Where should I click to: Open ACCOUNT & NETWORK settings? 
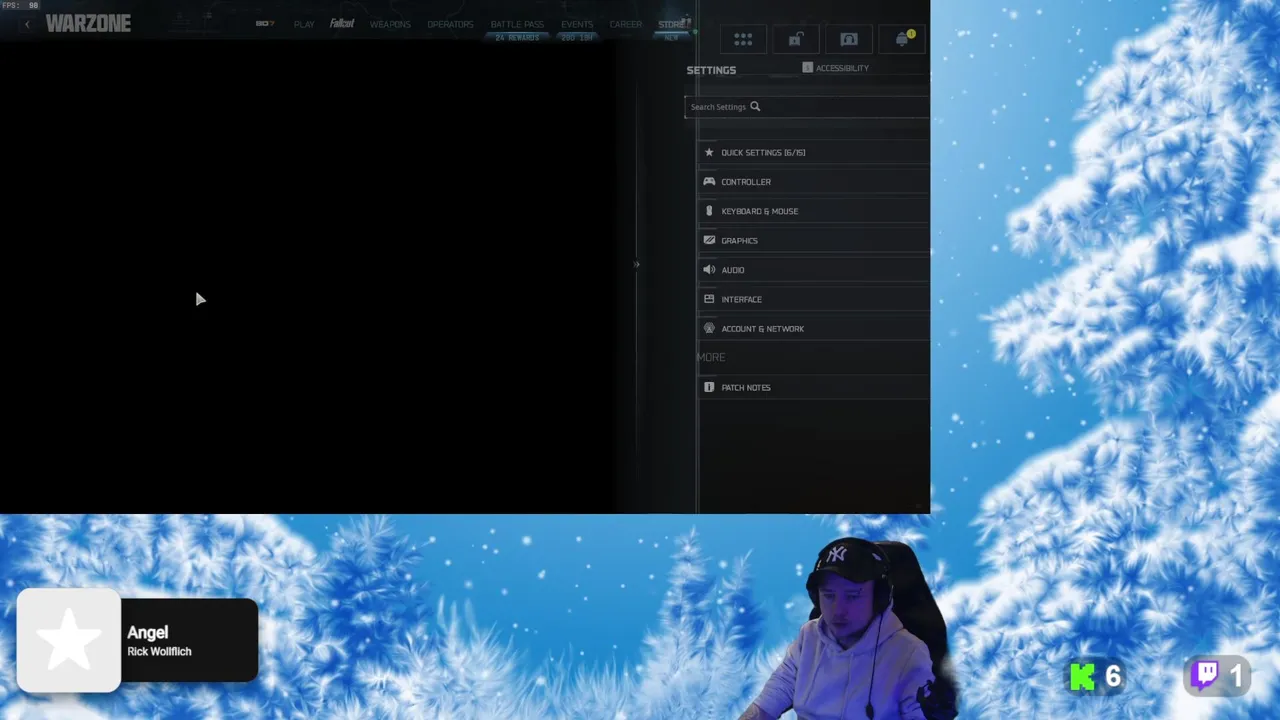pos(813,328)
